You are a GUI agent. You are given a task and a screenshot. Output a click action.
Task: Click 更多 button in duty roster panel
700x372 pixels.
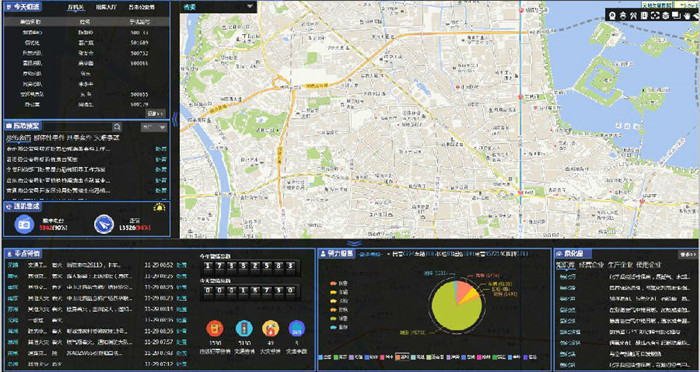pyautogui.click(x=156, y=113)
